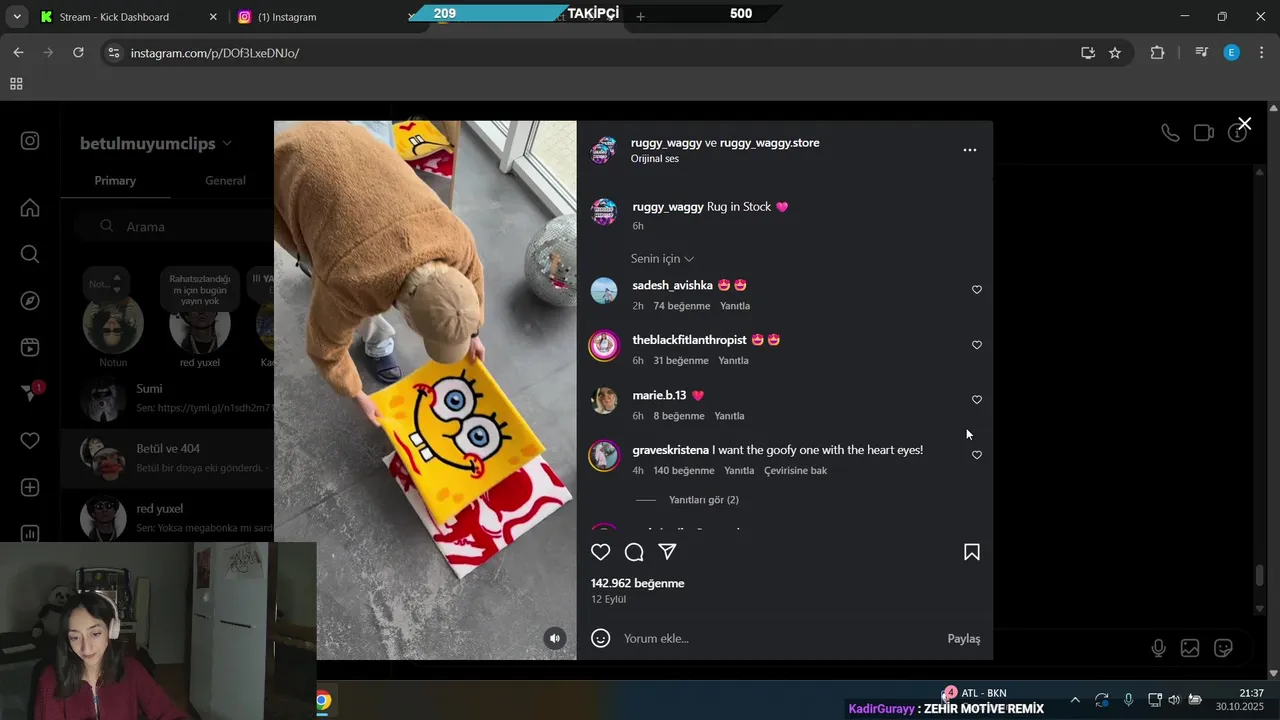
Task: Open the 'red yuxel' conversation in the list
Action: coord(167,518)
